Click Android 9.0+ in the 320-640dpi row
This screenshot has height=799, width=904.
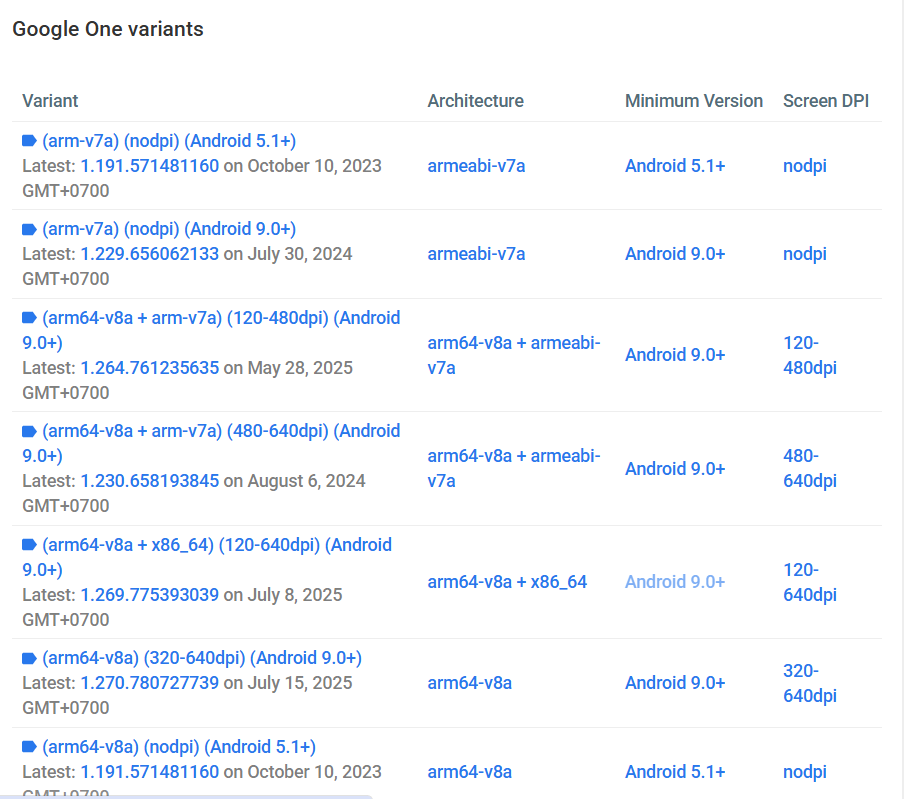coord(675,683)
